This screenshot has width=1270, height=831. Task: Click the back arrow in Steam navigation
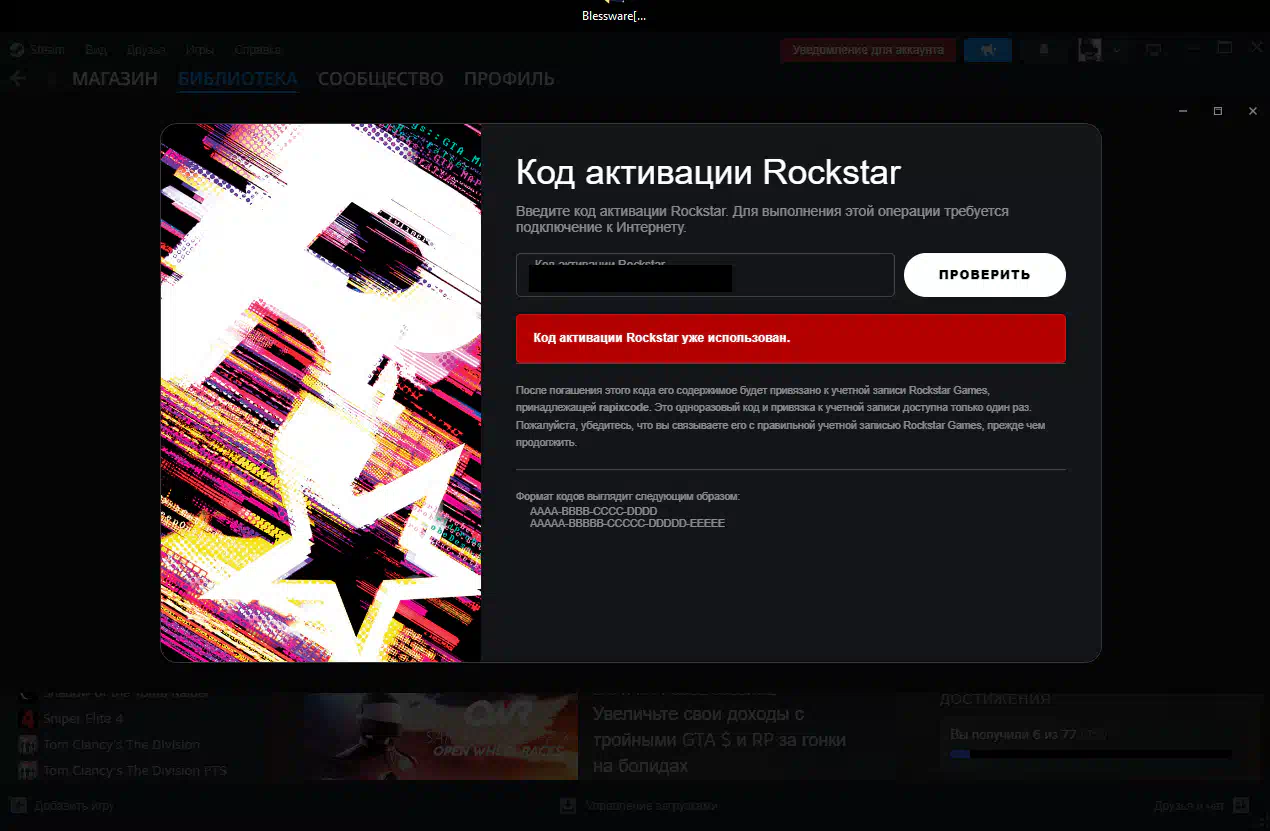click(18, 78)
